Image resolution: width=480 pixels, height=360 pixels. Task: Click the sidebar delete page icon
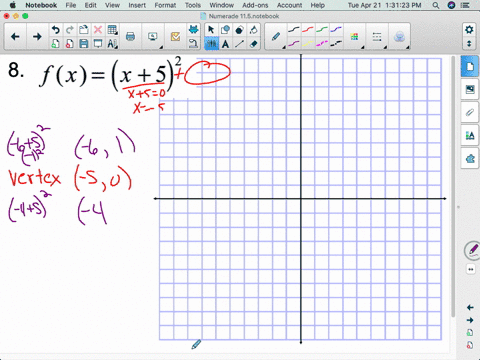point(470,345)
